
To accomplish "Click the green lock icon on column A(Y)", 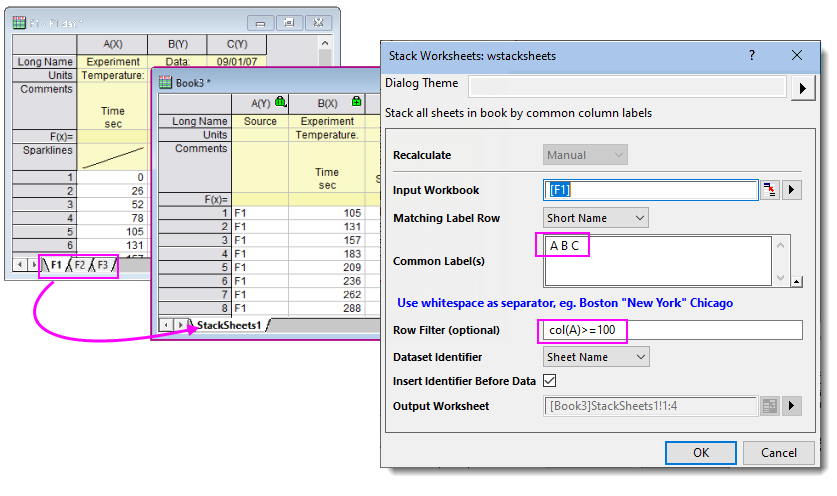I will point(280,101).
